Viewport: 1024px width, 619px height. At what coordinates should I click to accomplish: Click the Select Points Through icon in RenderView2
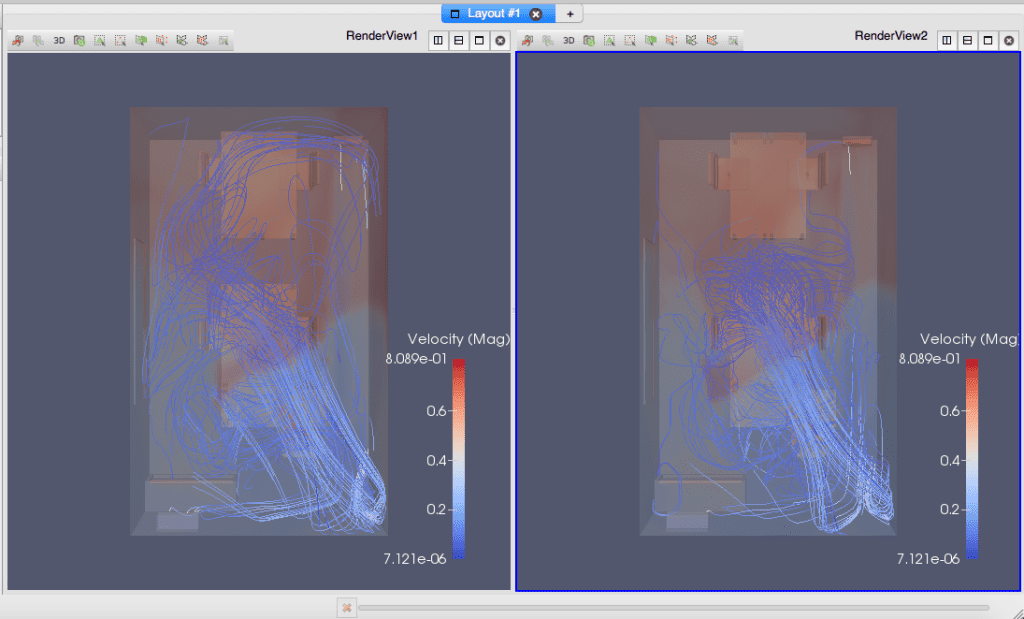673,40
